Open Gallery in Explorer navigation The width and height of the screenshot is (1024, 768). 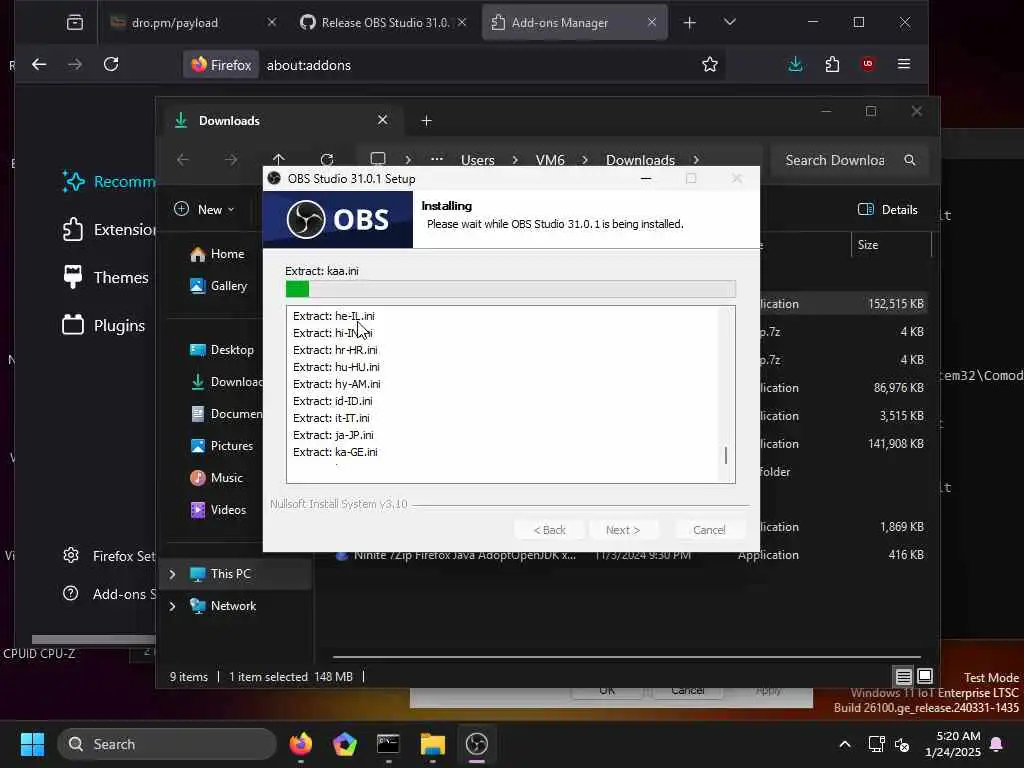218,286
